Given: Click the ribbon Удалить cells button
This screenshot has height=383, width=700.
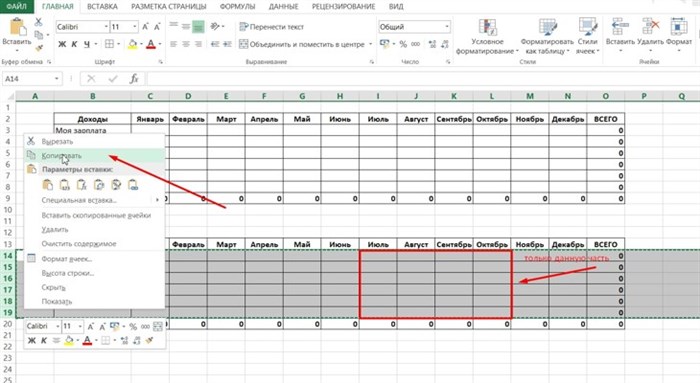Looking at the screenshot, I should pos(650,36).
